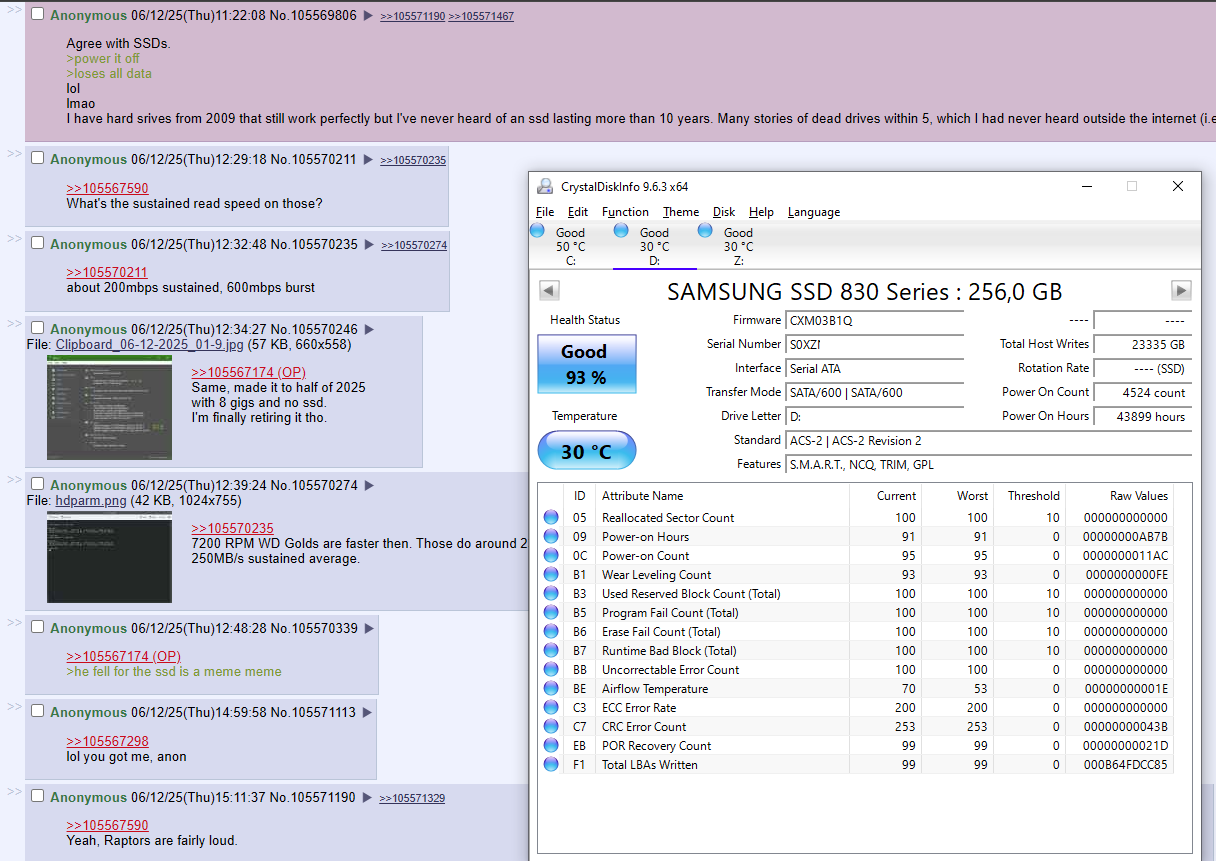Viewport: 1216px width, 861px height.
Task: Open the File menu in CrystalDiskInfo
Action: click(545, 212)
